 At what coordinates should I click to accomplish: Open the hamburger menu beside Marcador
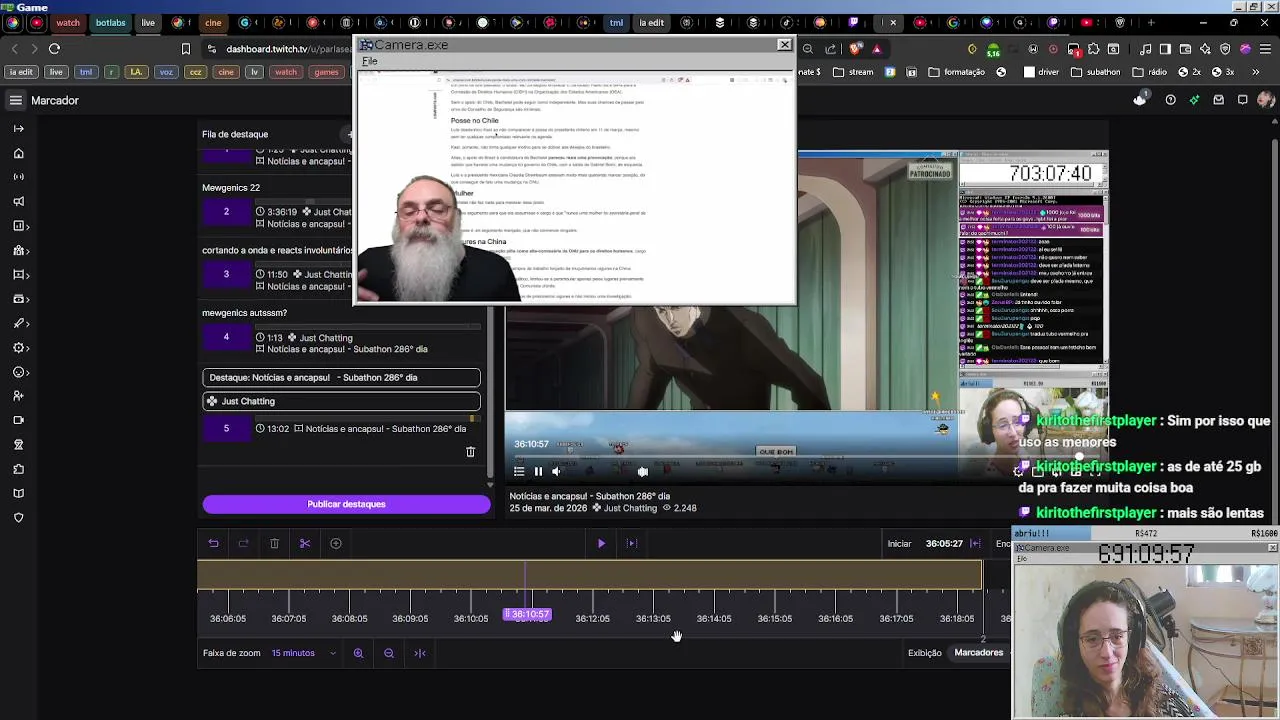coord(16,100)
